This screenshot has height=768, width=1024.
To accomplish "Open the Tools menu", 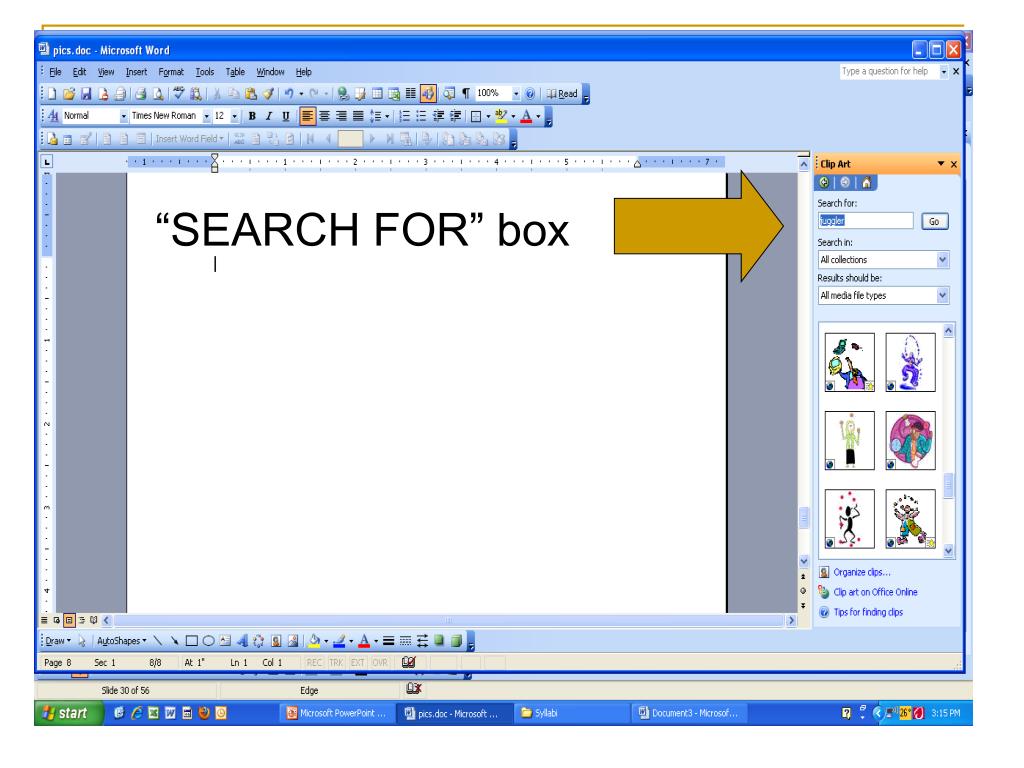I will pyautogui.click(x=204, y=72).
